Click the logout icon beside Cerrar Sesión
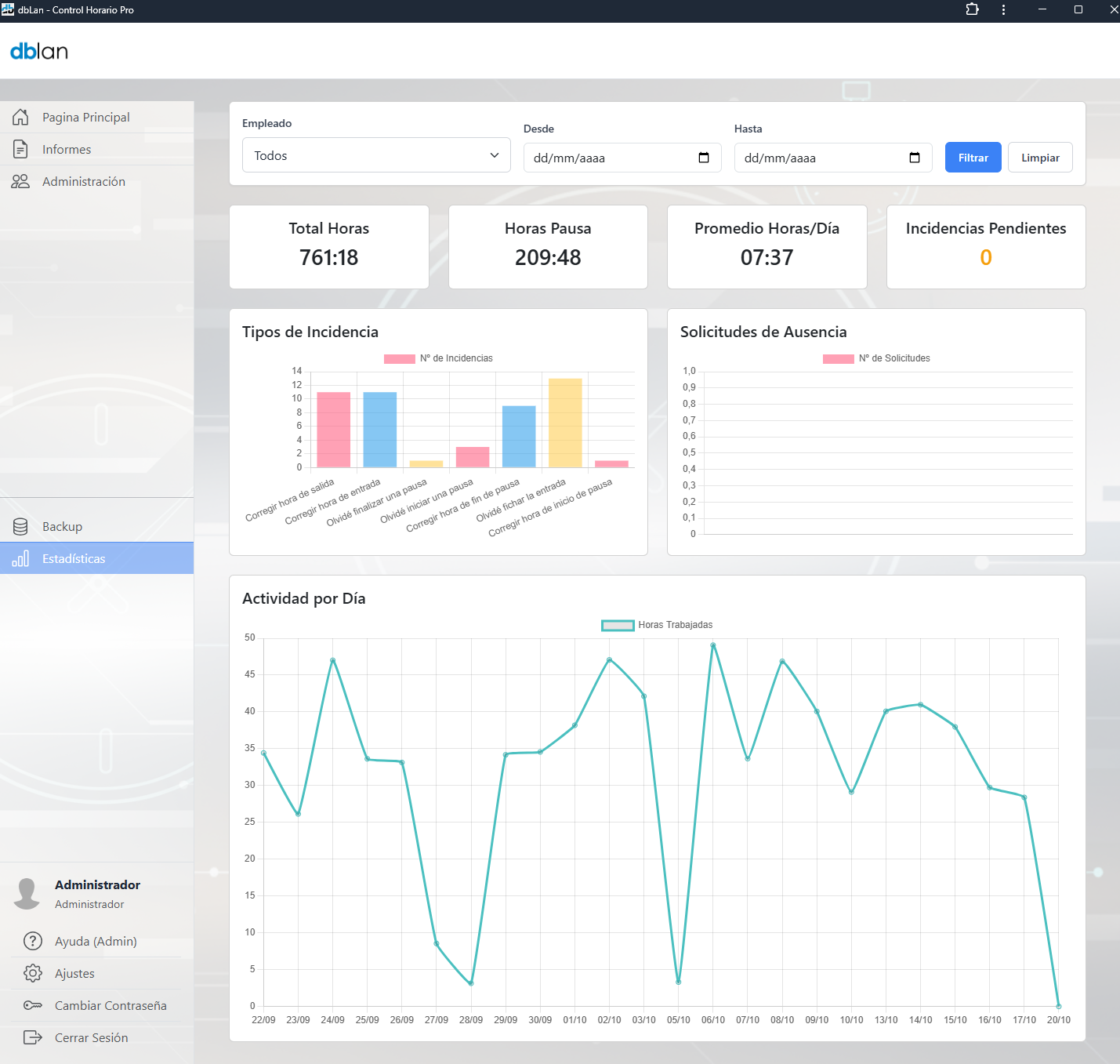1120x1064 pixels. pos(33,1037)
